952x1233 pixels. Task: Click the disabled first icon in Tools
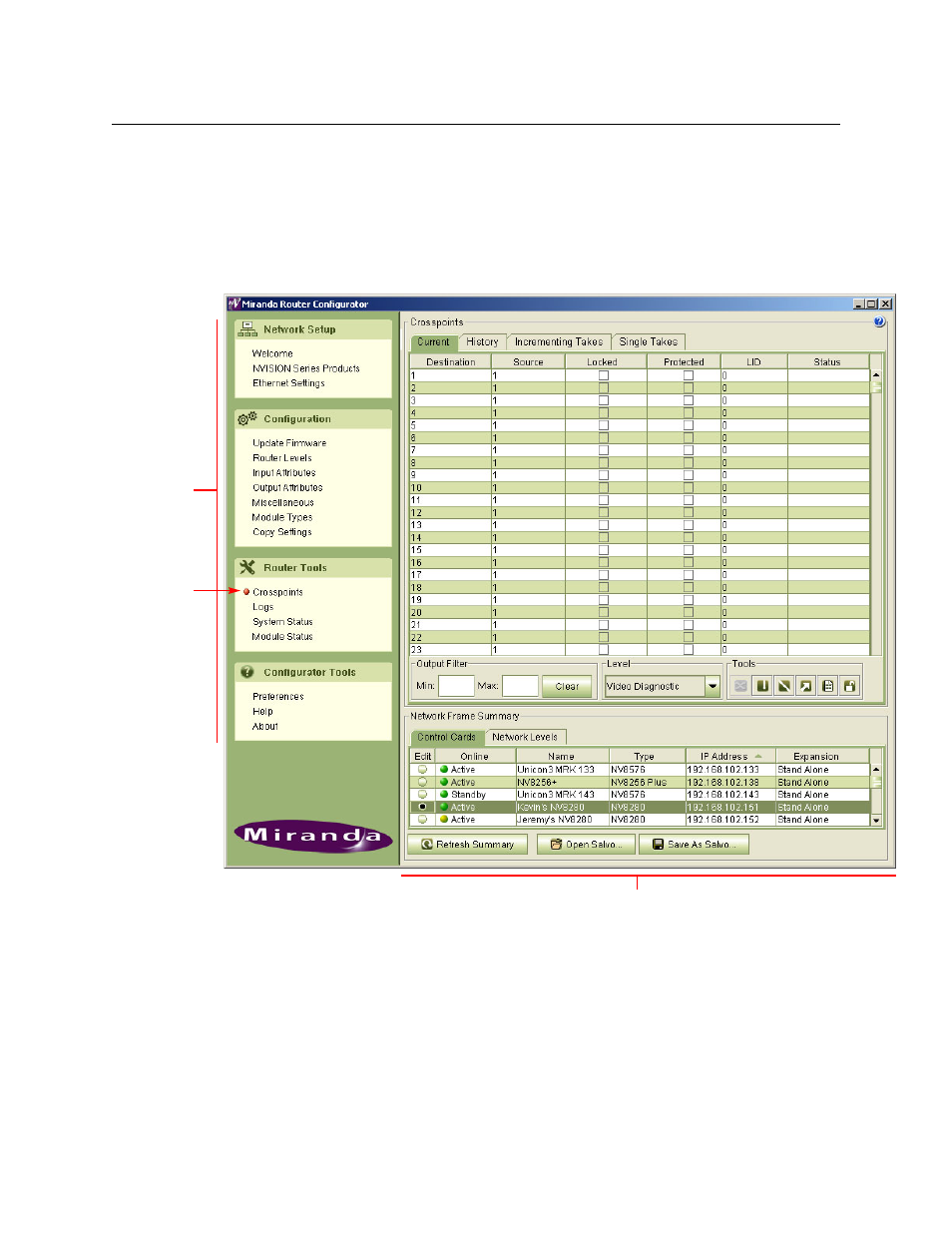pos(740,686)
